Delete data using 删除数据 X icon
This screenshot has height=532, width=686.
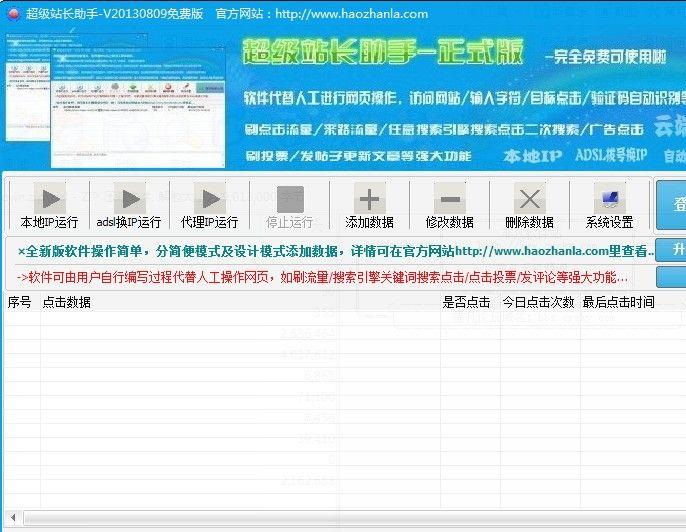click(530, 206)
